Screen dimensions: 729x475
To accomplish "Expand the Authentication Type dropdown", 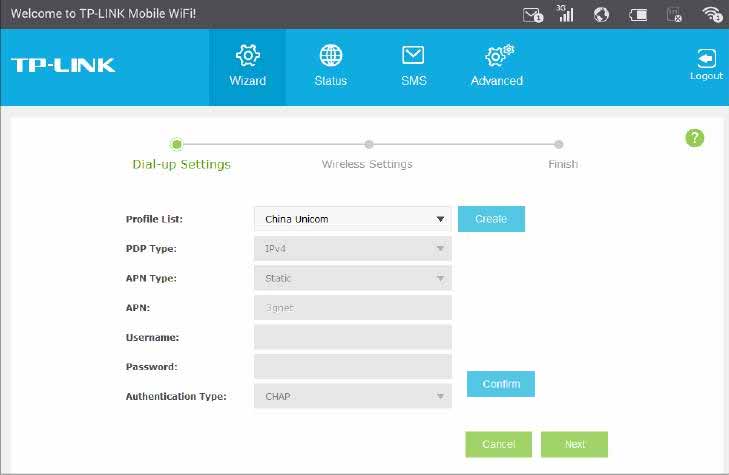I will [x=352, y=396].
